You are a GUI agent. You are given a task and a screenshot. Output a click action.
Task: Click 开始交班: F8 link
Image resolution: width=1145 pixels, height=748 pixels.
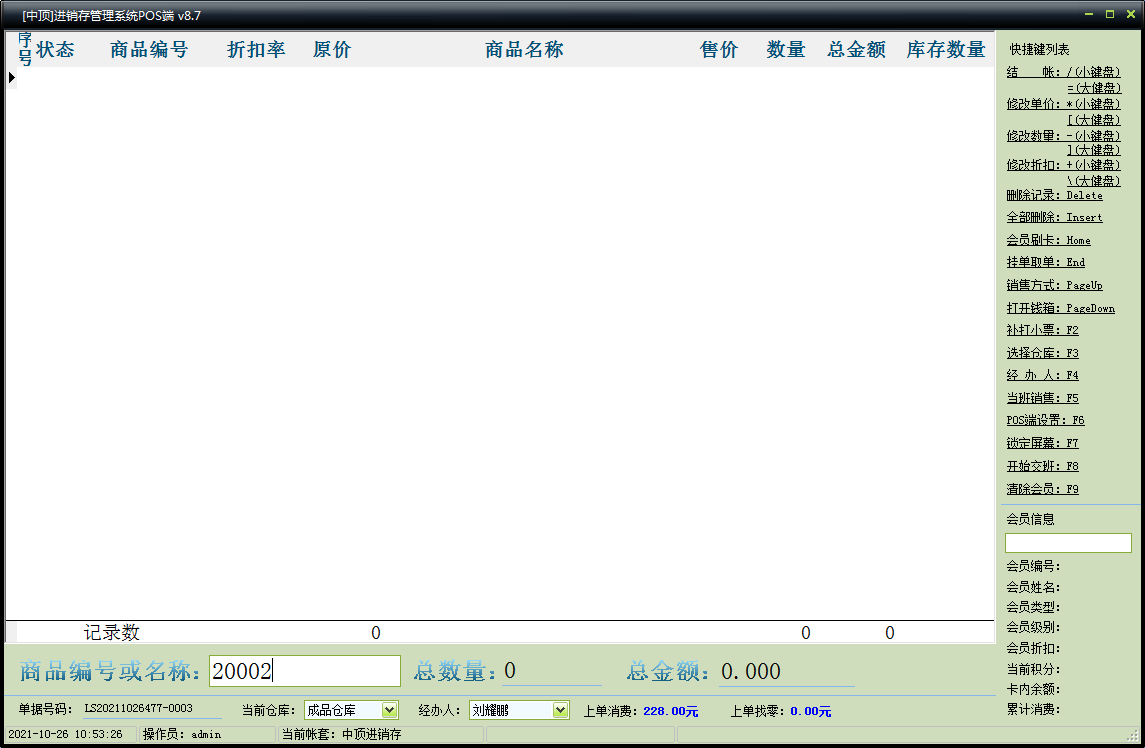pyautogui.click(x=1042, y=466)
